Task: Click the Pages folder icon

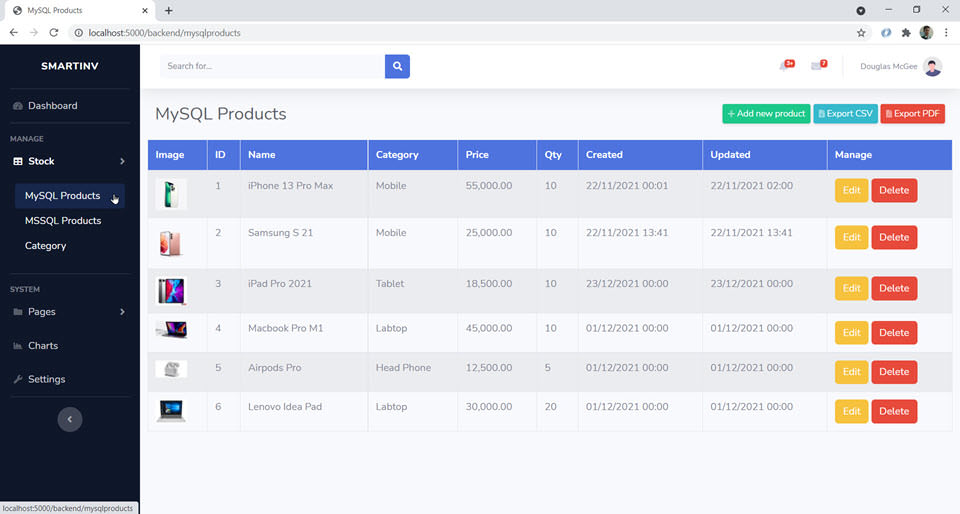Action: pos(18,312)
